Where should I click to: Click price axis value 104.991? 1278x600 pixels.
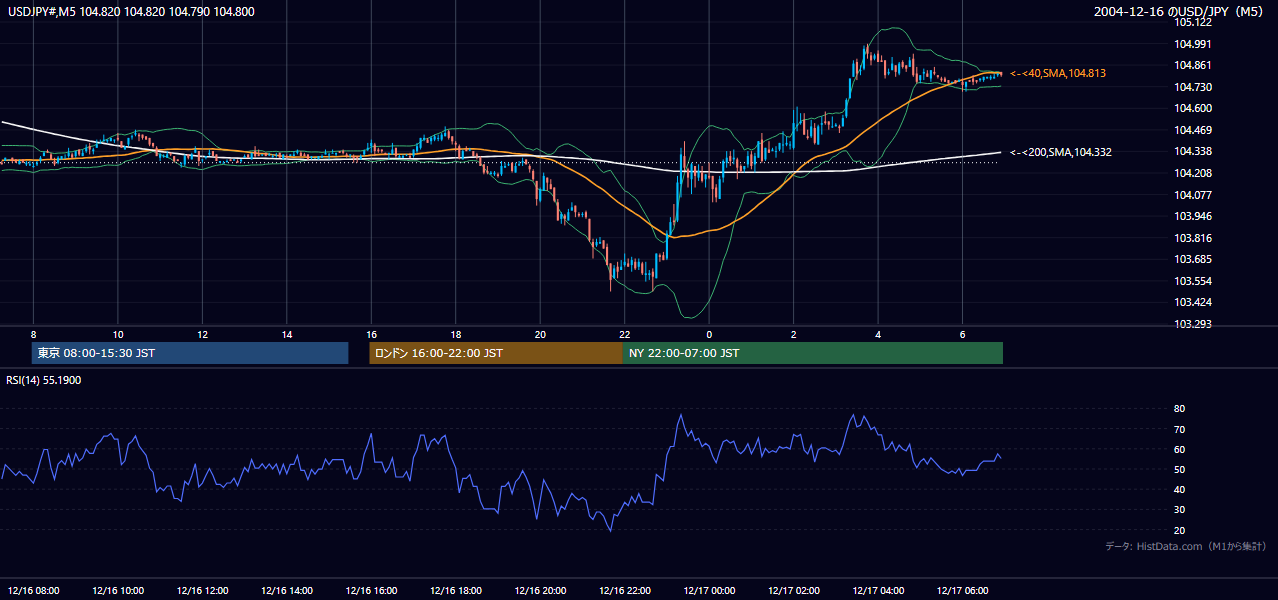pyautogui.click(x=1193, y=43)
